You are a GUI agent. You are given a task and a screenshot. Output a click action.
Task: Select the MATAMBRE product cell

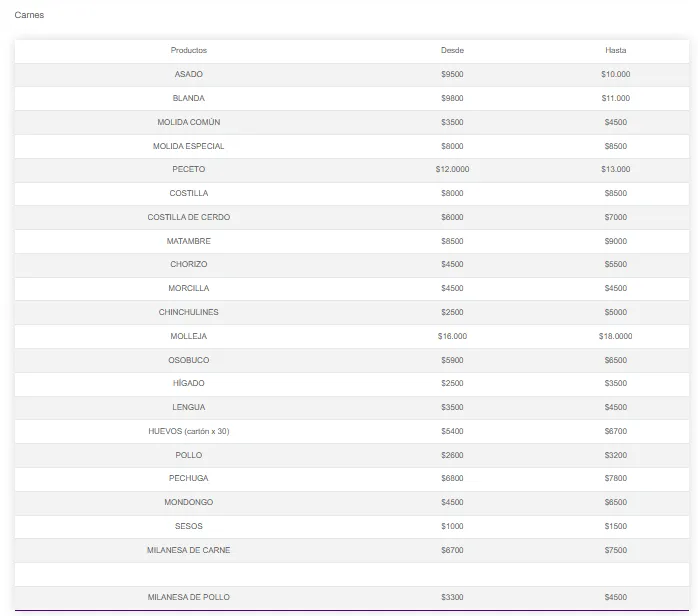tap(188, 241)
